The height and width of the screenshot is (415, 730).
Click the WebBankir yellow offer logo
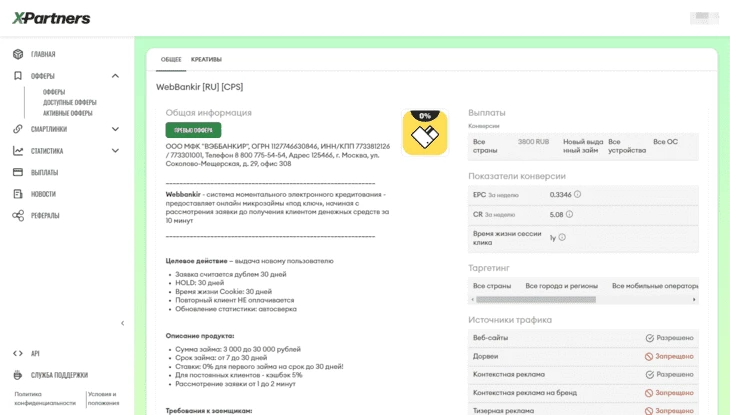425,133
